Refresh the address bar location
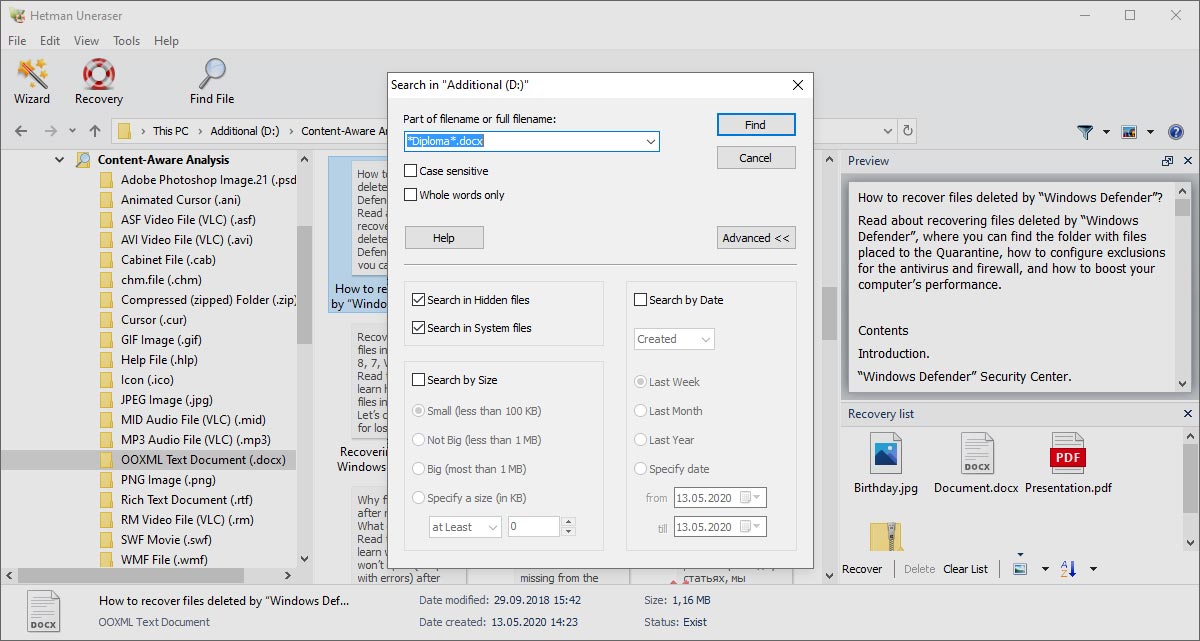 908,131
